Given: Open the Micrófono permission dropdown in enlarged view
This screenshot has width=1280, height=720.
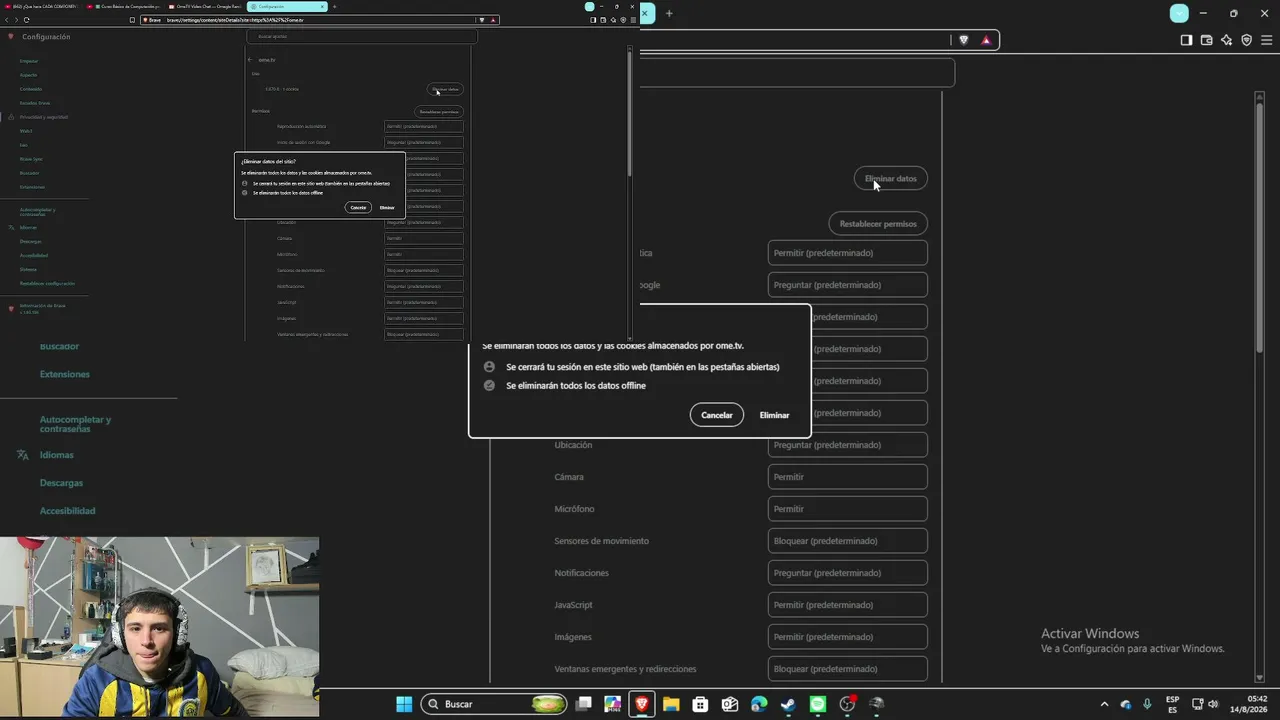Looking at the screenshot, I should click(847, 509).
